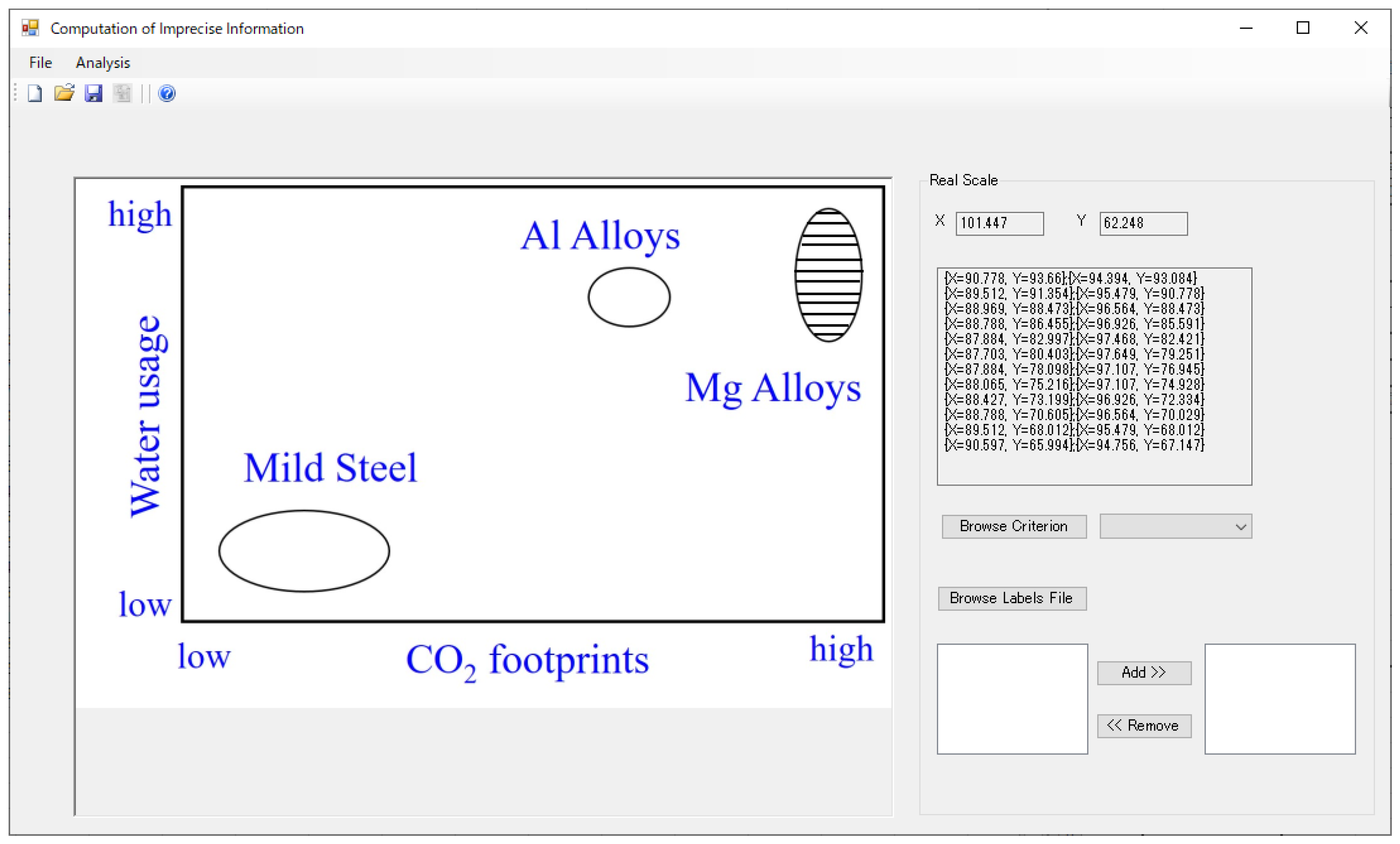Maximize the application window
The width and height of the screenshot is (1400, 844).
click(x=1303, y=28)
